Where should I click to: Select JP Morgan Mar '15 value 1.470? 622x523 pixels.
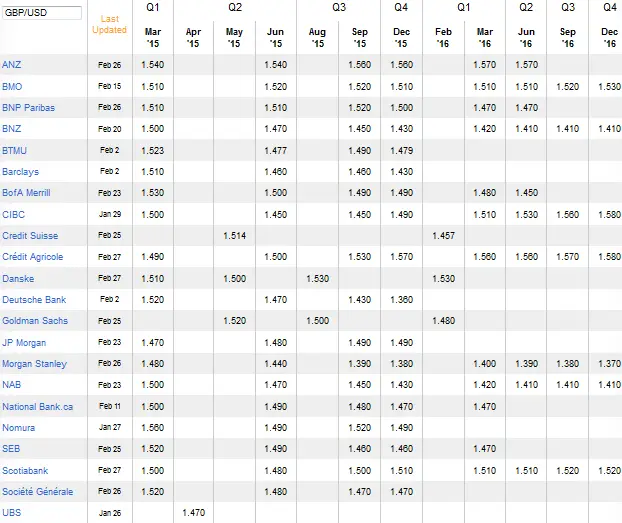coord(153,343)
